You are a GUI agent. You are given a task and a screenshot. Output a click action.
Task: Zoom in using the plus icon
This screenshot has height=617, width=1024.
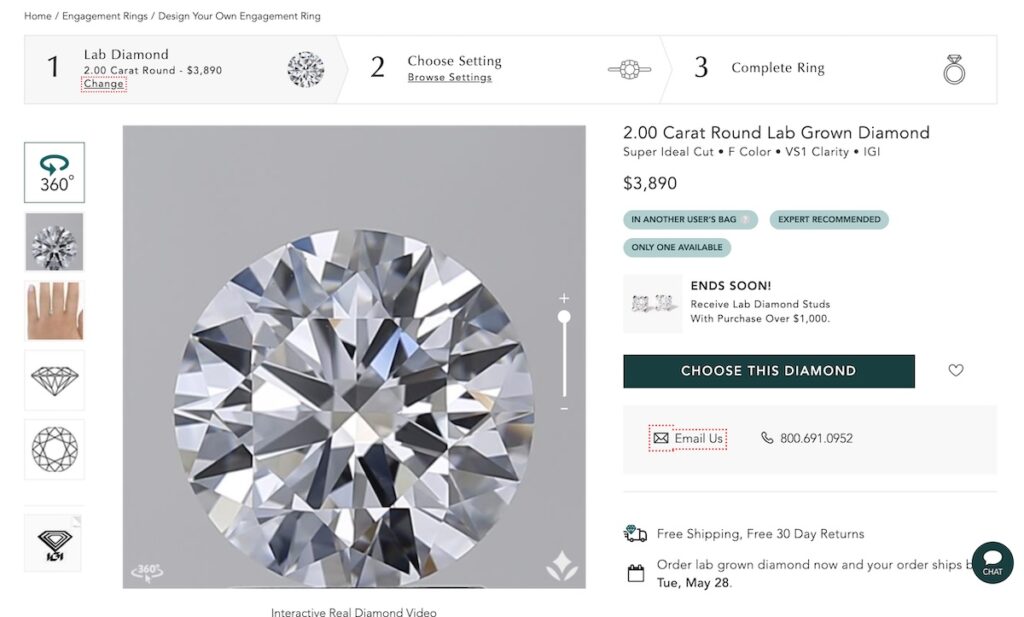tap(564, 297)
